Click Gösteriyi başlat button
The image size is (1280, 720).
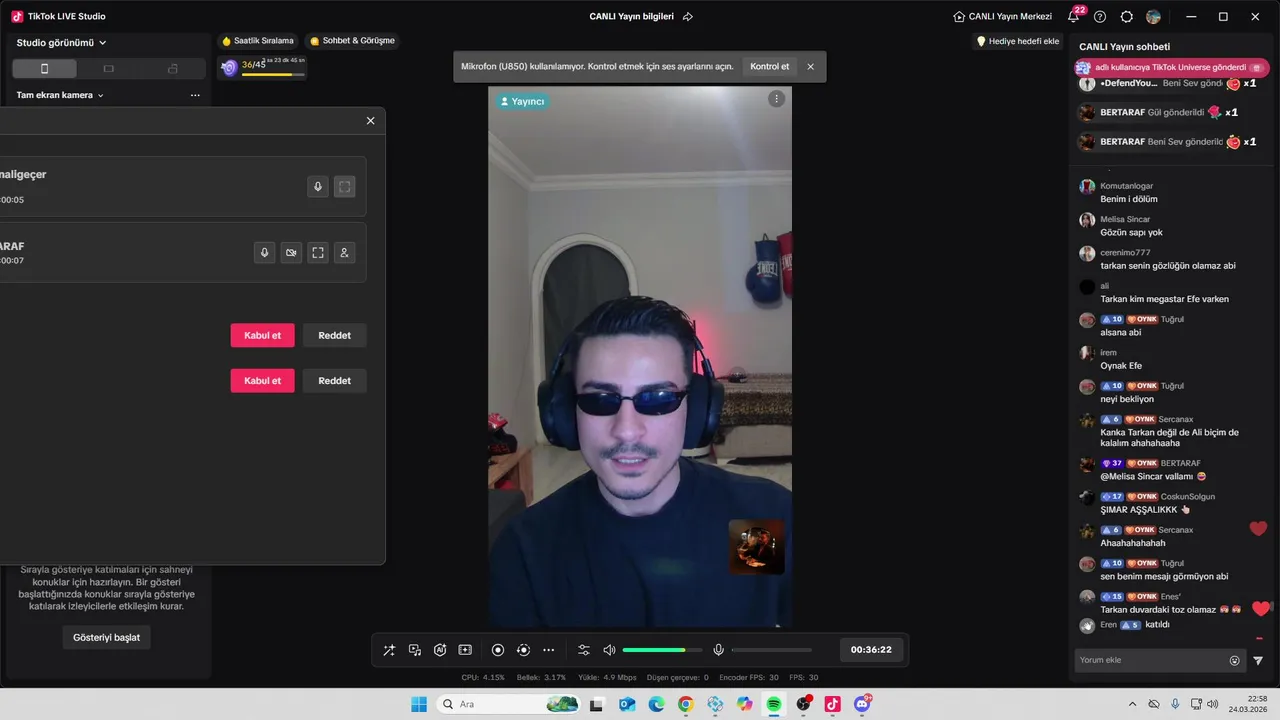pyautogui.click(x=107, y=637)
